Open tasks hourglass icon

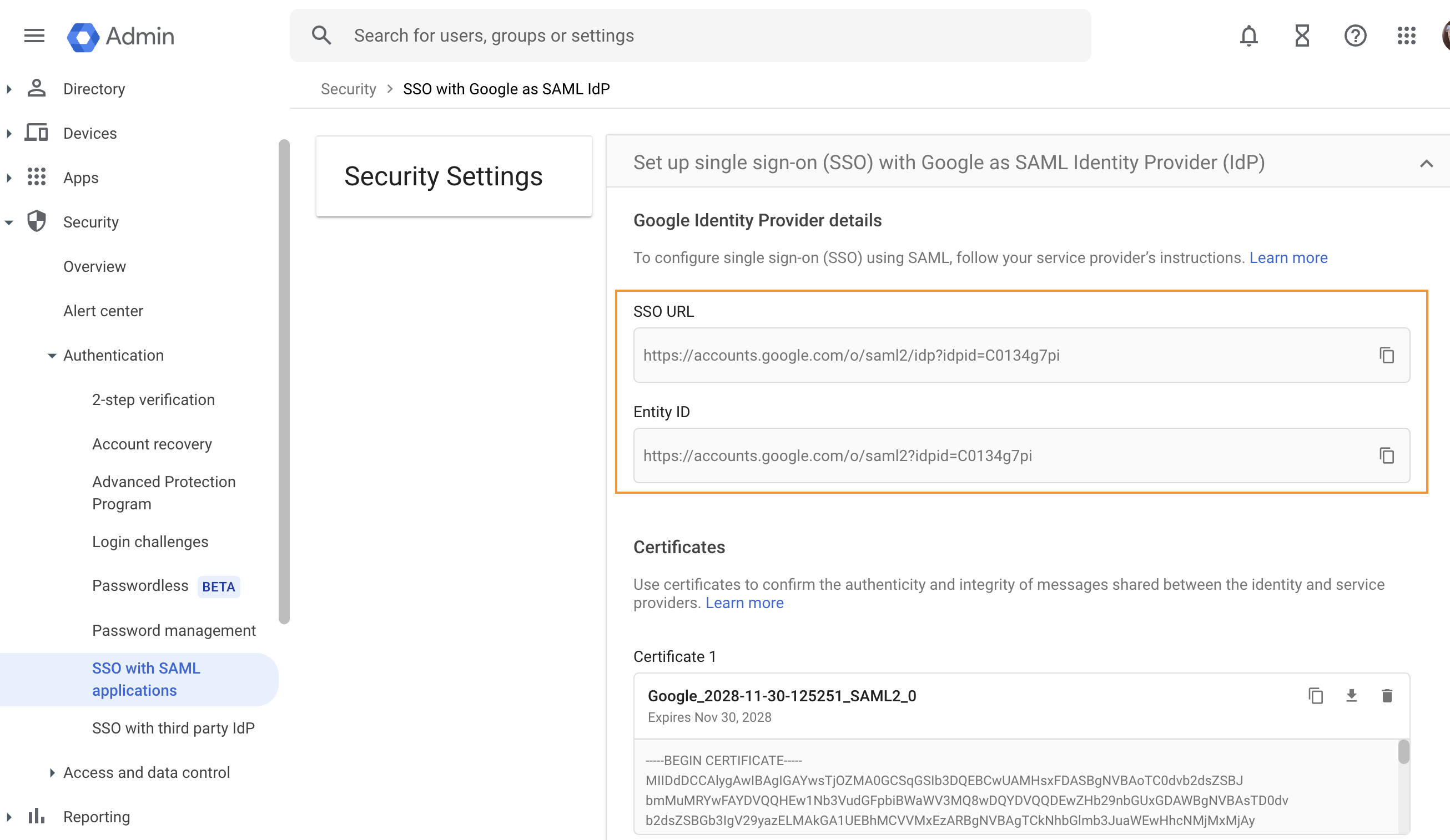(1302, 36)
